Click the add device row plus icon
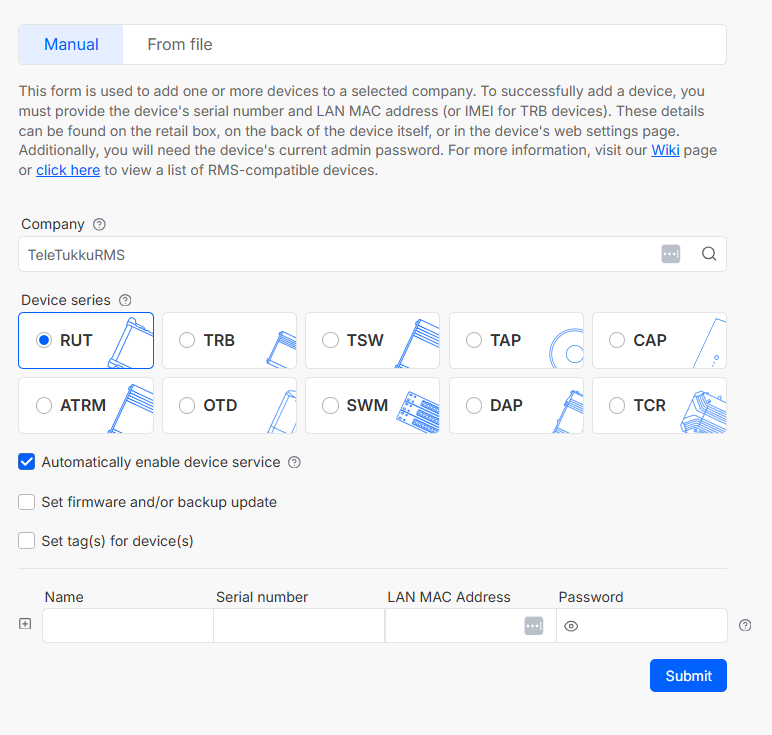The height and width of the screenshot is (735, 772). [x=26, y=625]
